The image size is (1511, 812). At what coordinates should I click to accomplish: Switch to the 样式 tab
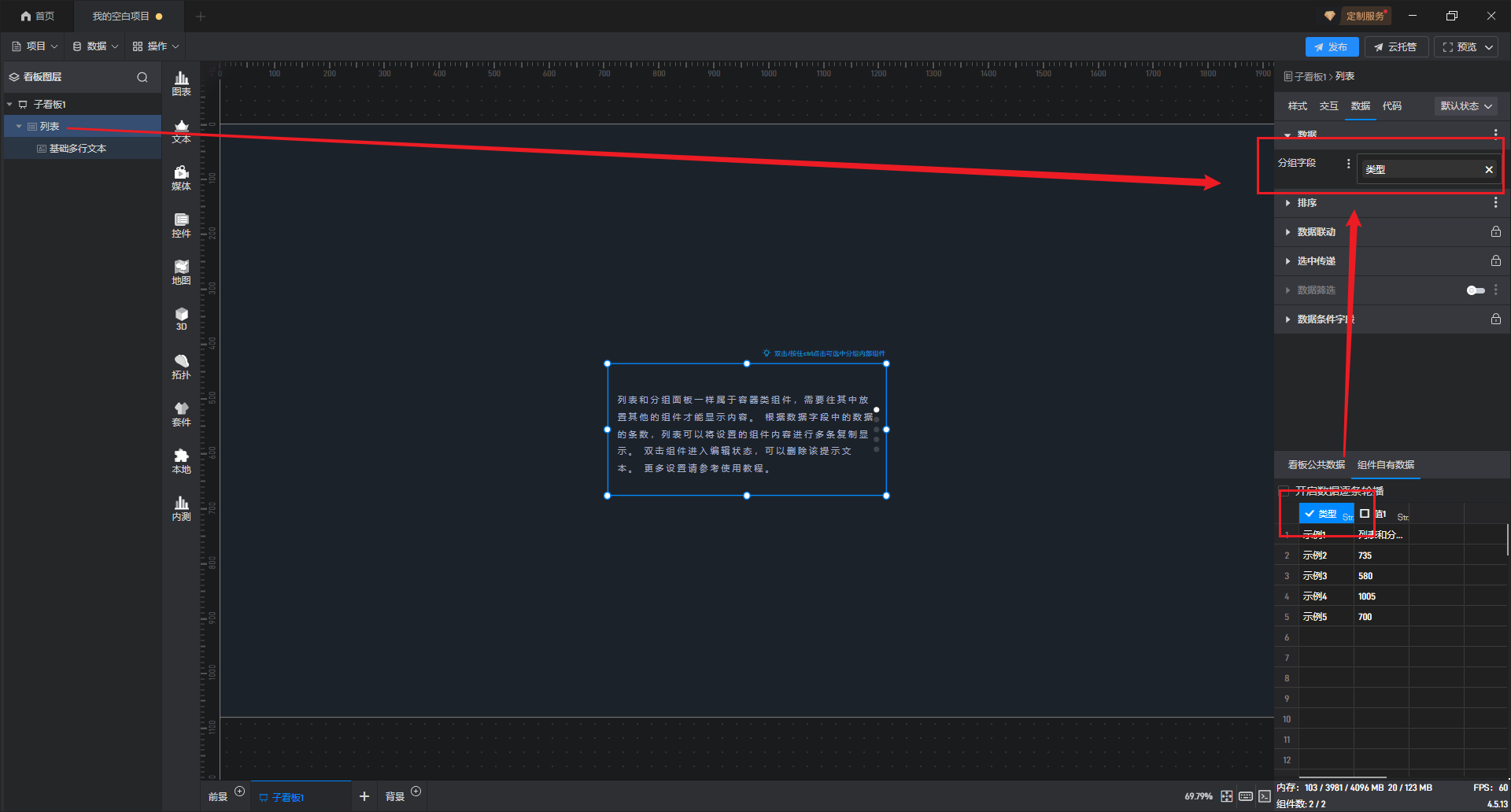[x=1297, y=106]
